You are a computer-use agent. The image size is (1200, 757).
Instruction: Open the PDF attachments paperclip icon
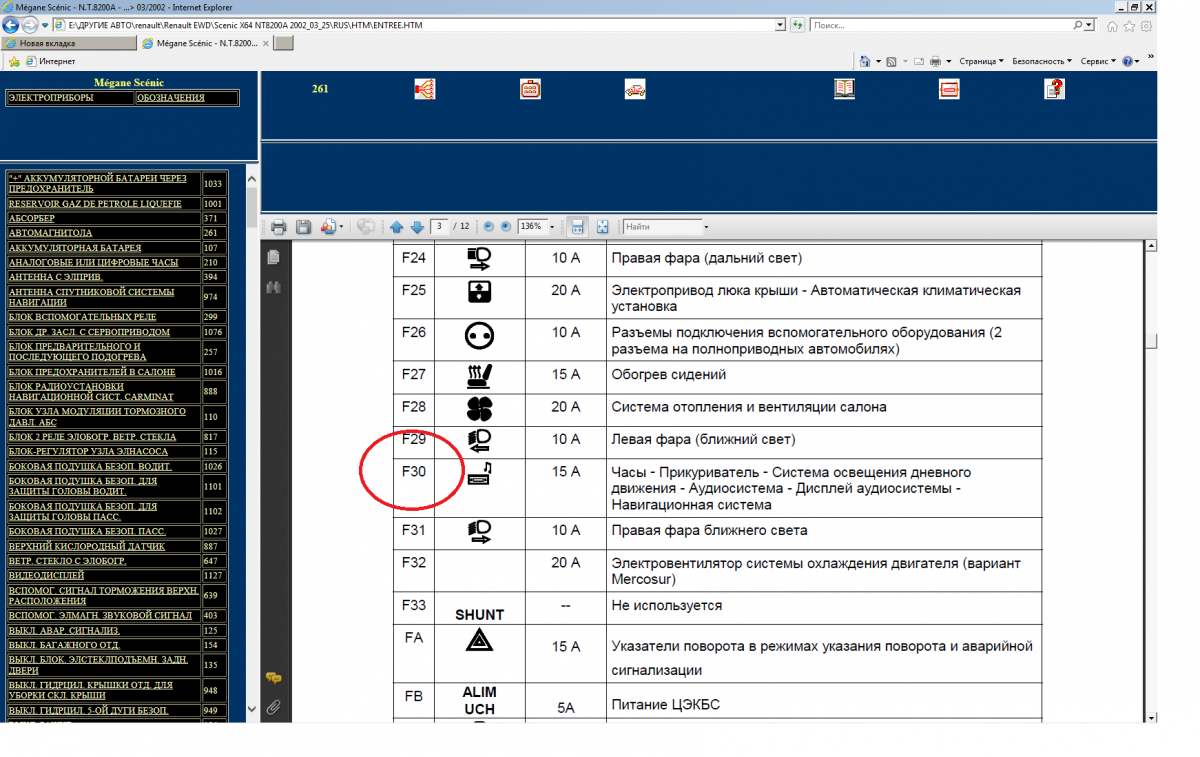(273, 707)
